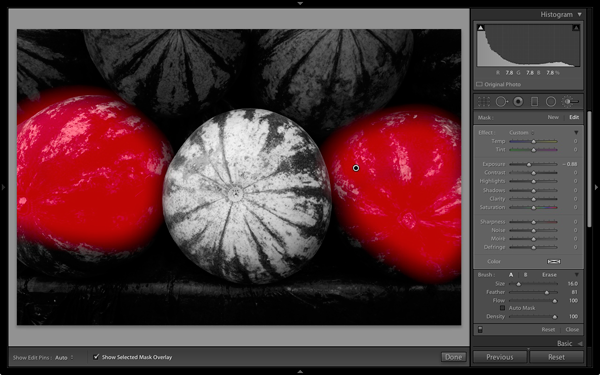Screen dimensions: 600x375
Task: Click the Exposure slider handle
Action: 529,164
